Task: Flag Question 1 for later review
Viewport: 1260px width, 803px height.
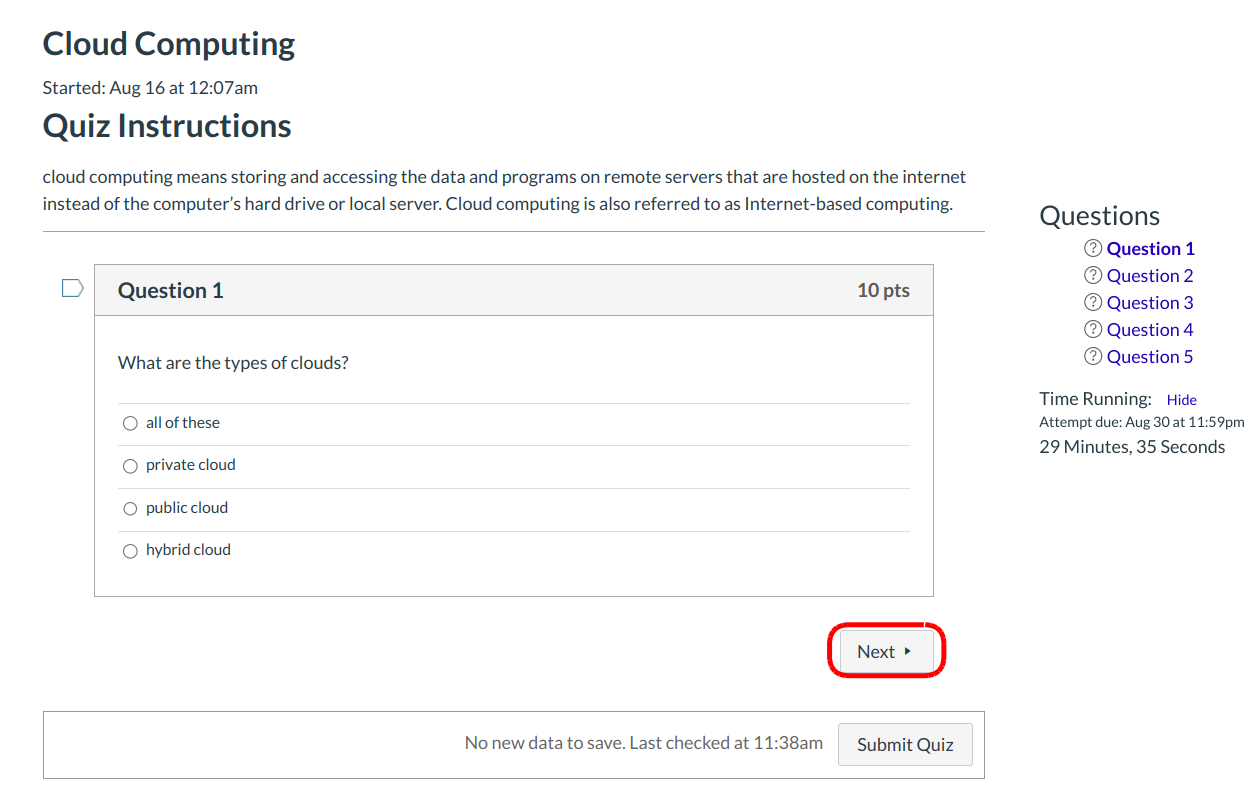Action: 72,289
